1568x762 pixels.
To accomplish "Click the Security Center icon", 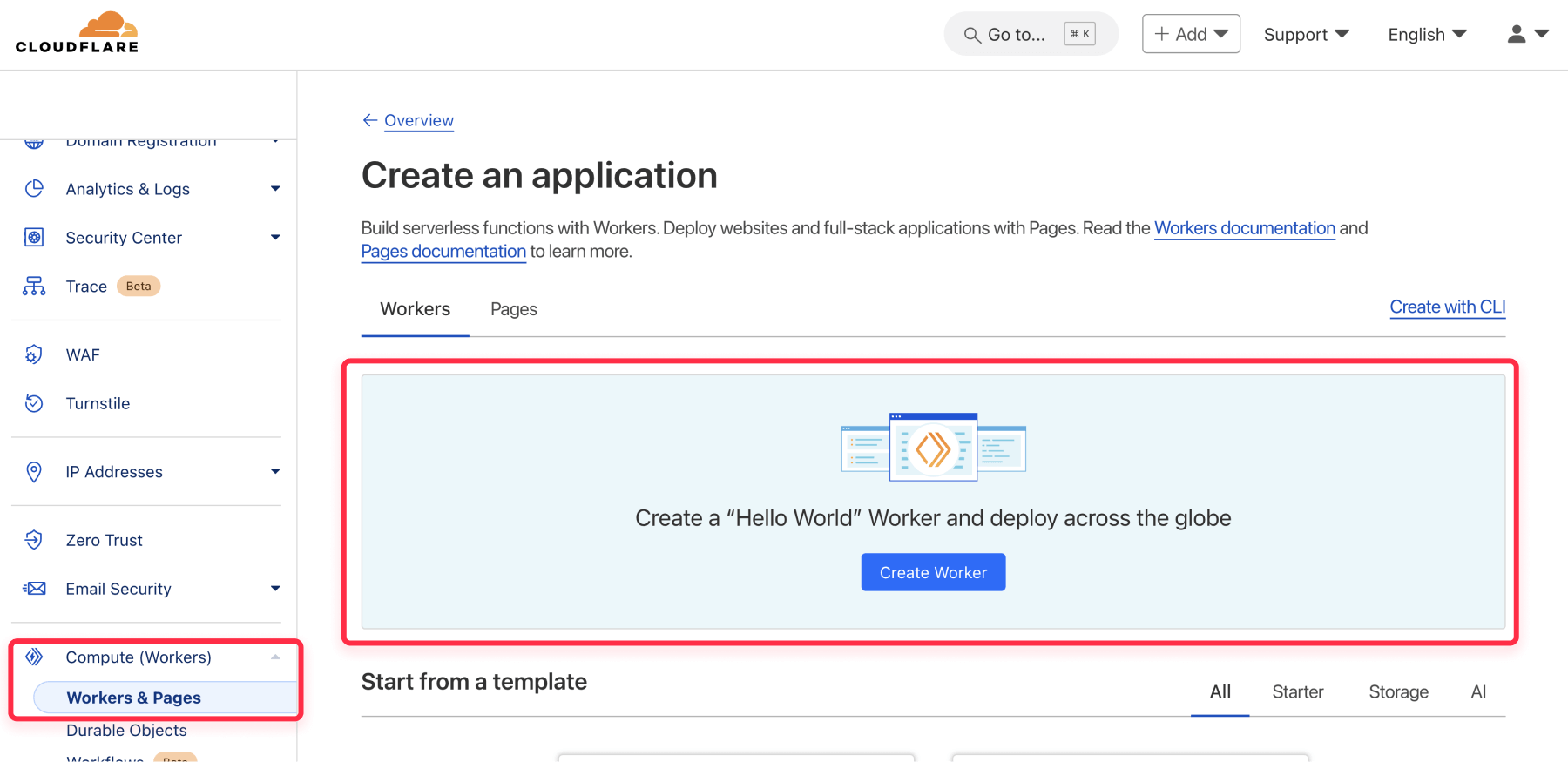I will pyautogui.click(x=34, y=238).
